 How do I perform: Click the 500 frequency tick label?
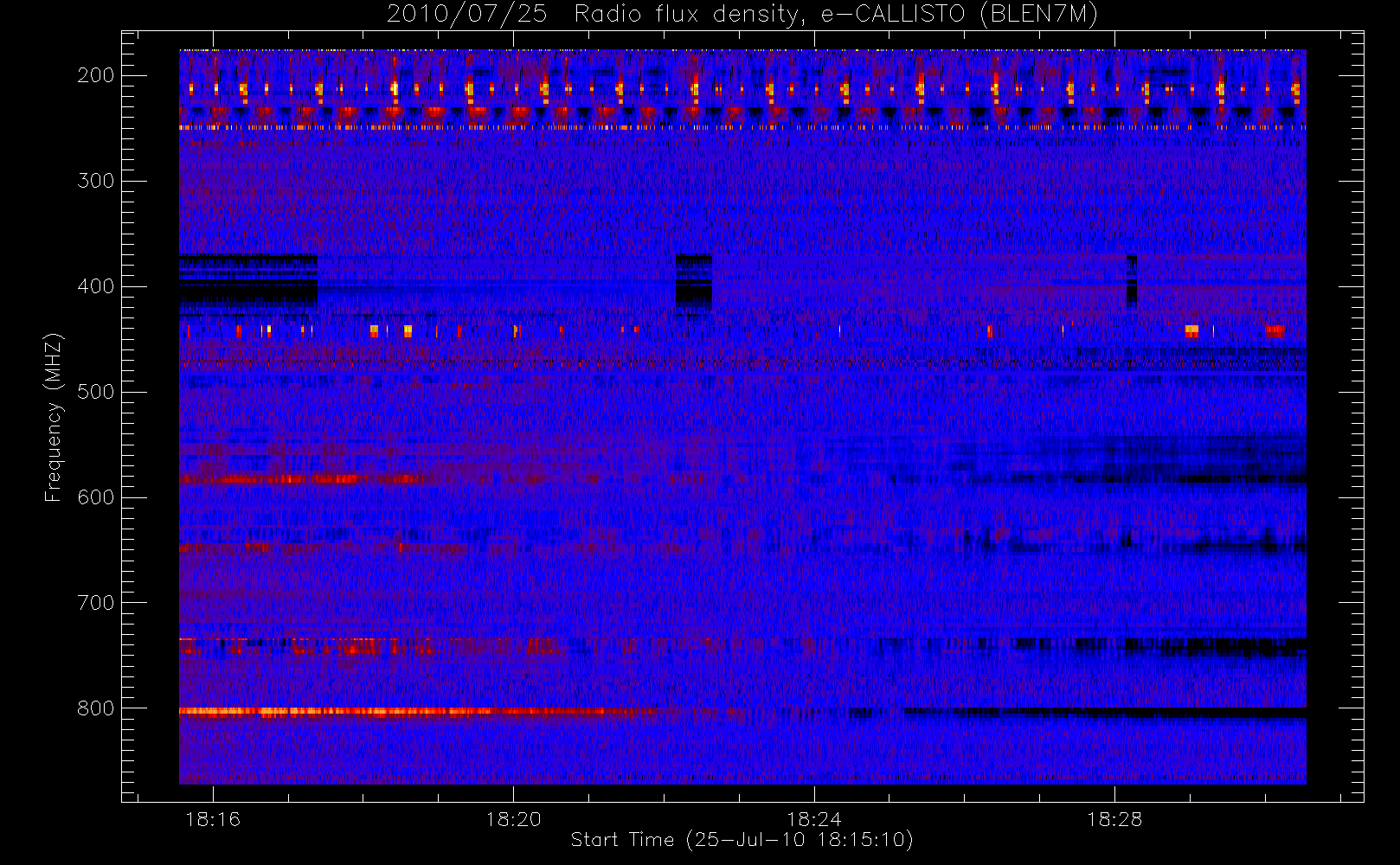96,392
